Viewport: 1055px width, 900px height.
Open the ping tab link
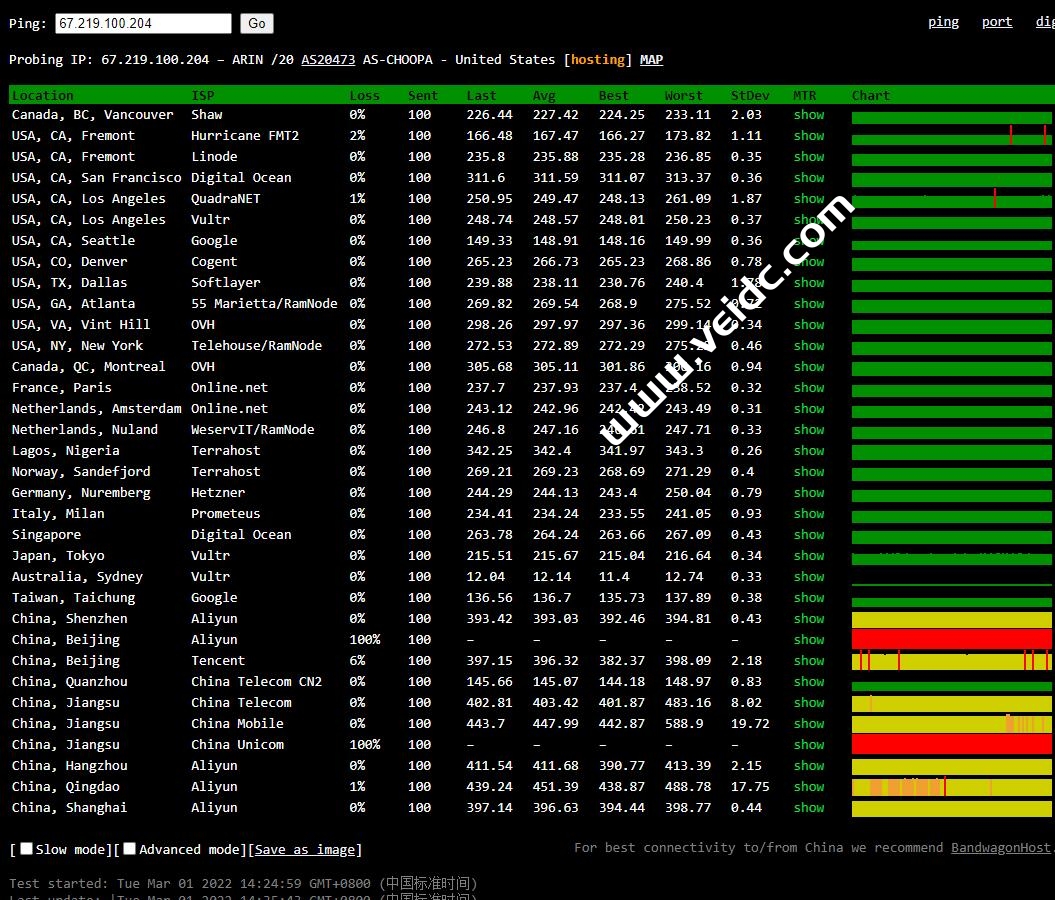click(x=943, y=22)
